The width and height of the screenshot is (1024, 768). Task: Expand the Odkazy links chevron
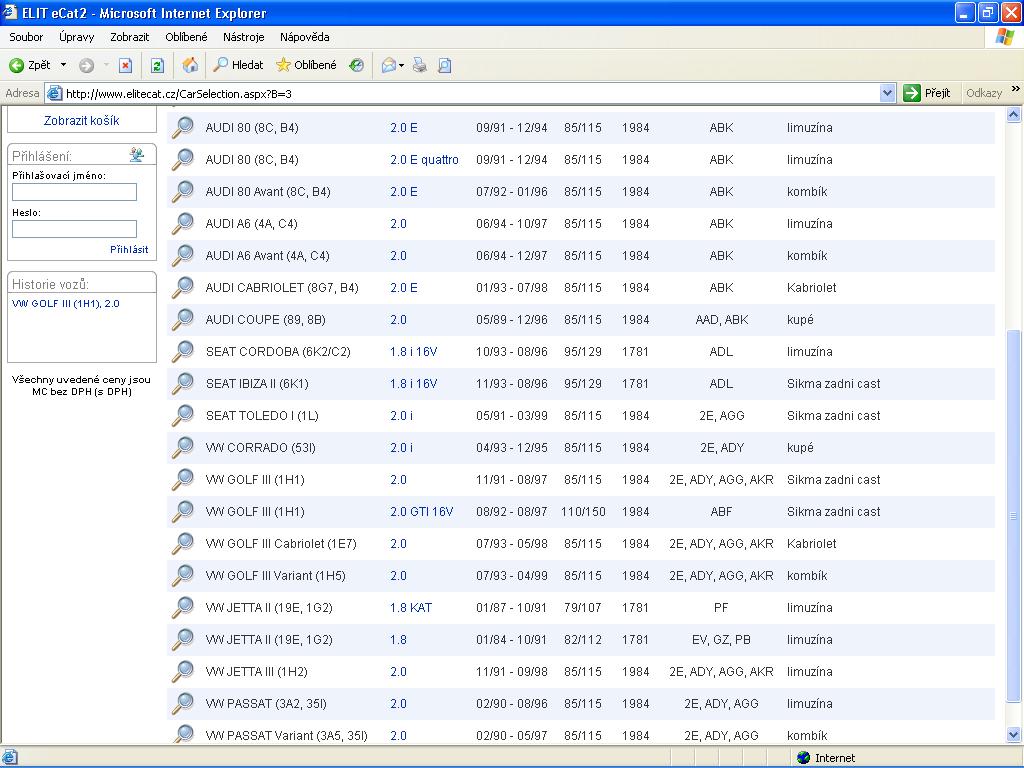pos(1016,89)
